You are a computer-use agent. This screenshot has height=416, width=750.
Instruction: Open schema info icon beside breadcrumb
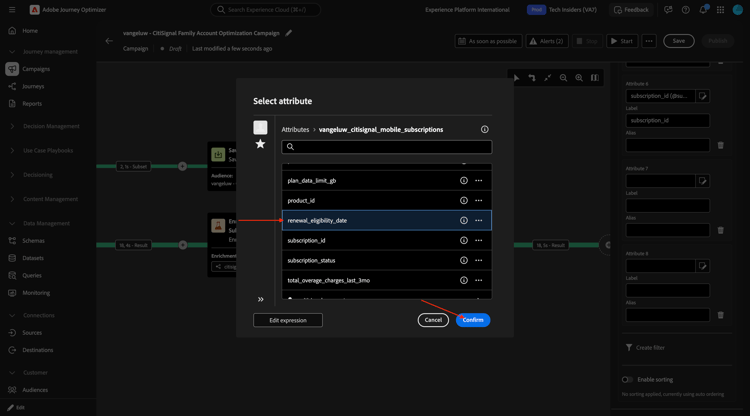pyautogui.click(x=485, y=130)
